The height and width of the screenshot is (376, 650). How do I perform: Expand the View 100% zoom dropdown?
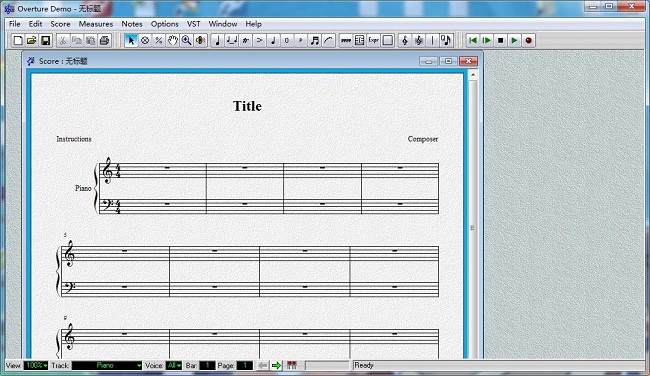tap(36, 365)
